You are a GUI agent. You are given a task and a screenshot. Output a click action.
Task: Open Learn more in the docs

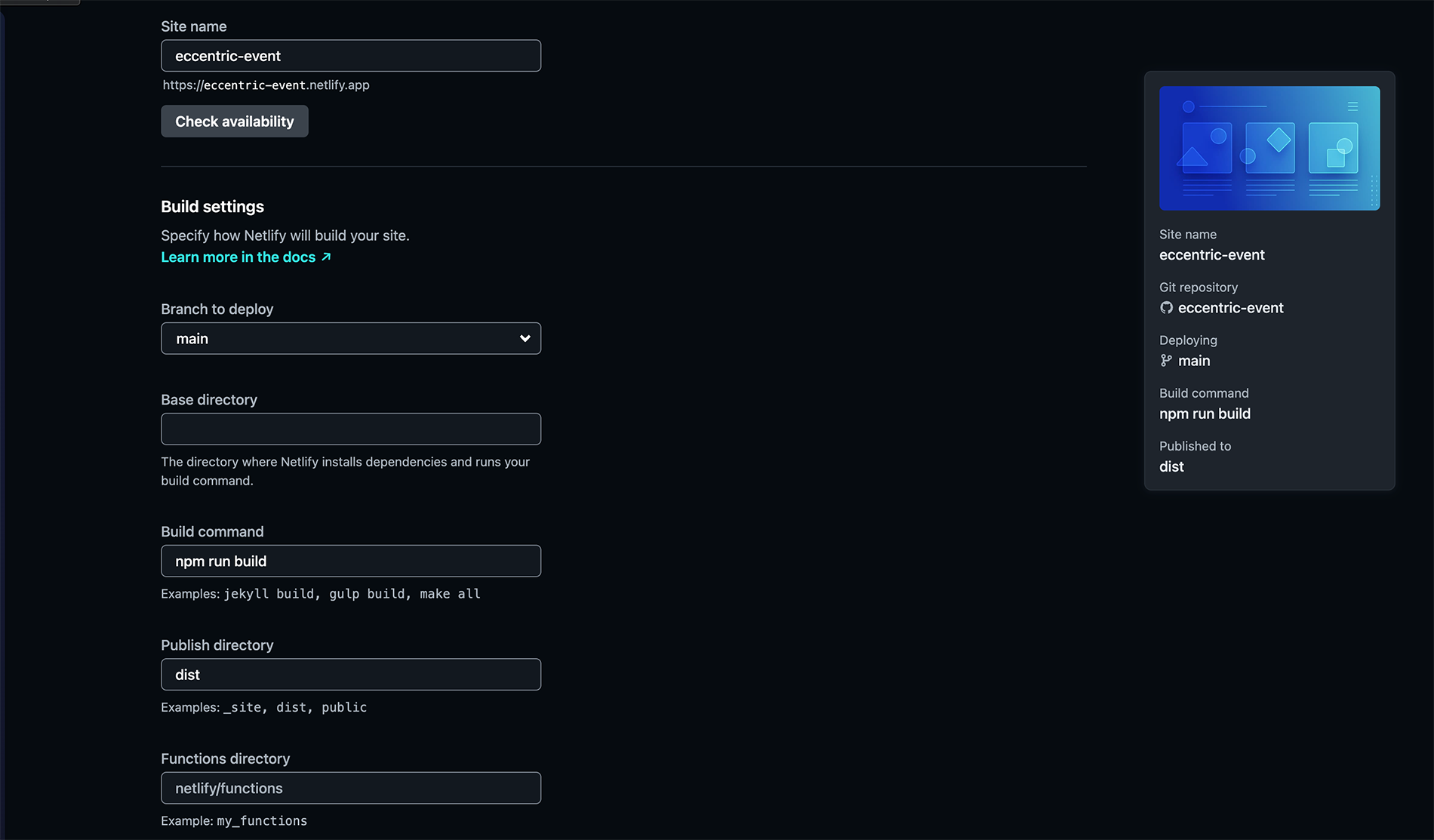coord(238,257)
